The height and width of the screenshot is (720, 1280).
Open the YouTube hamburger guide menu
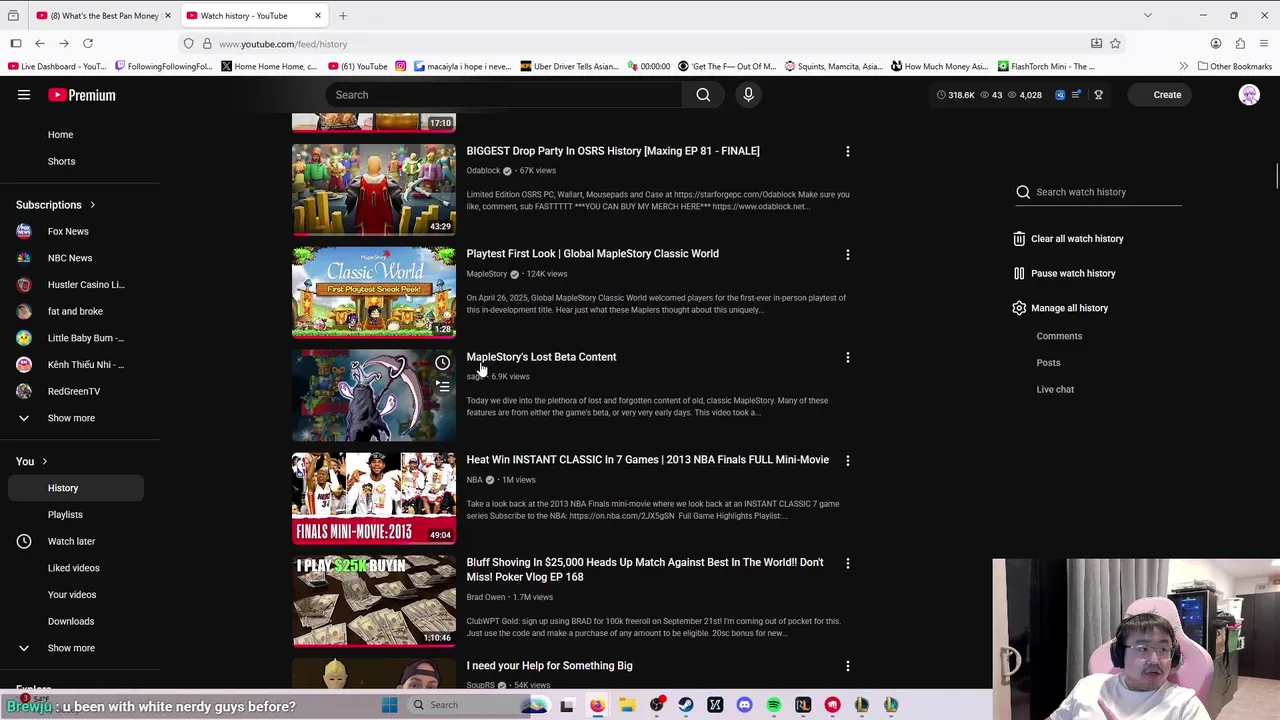coord(24,95)
